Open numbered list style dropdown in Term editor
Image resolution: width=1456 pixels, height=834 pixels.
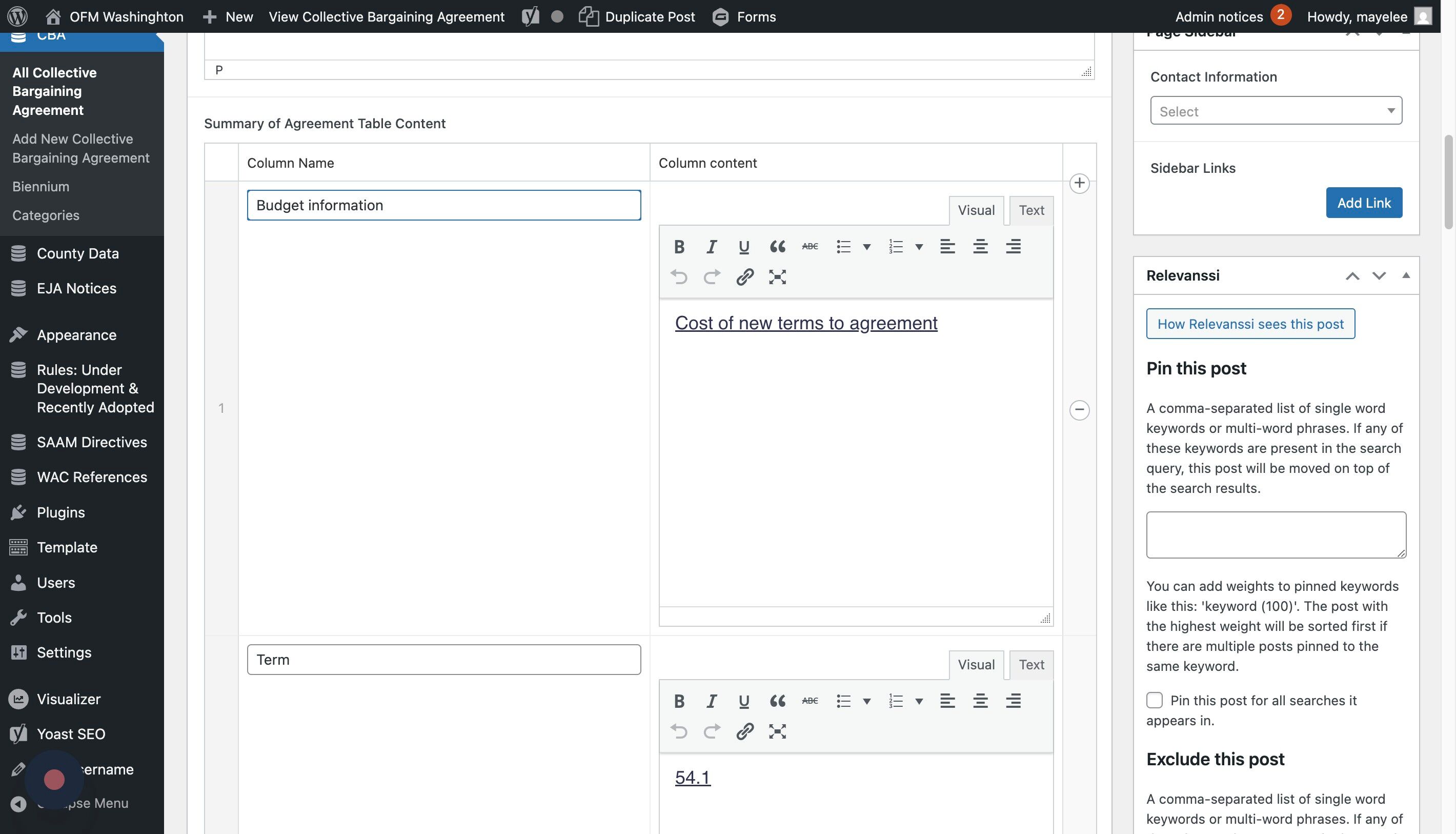click(919, 701)
